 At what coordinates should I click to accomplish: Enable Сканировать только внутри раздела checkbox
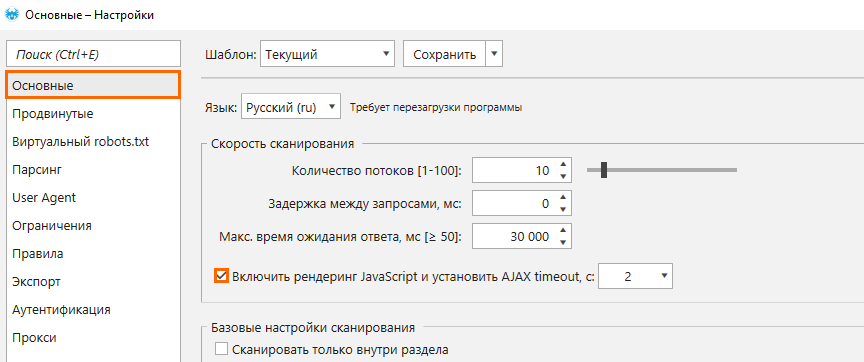point(222,349)
